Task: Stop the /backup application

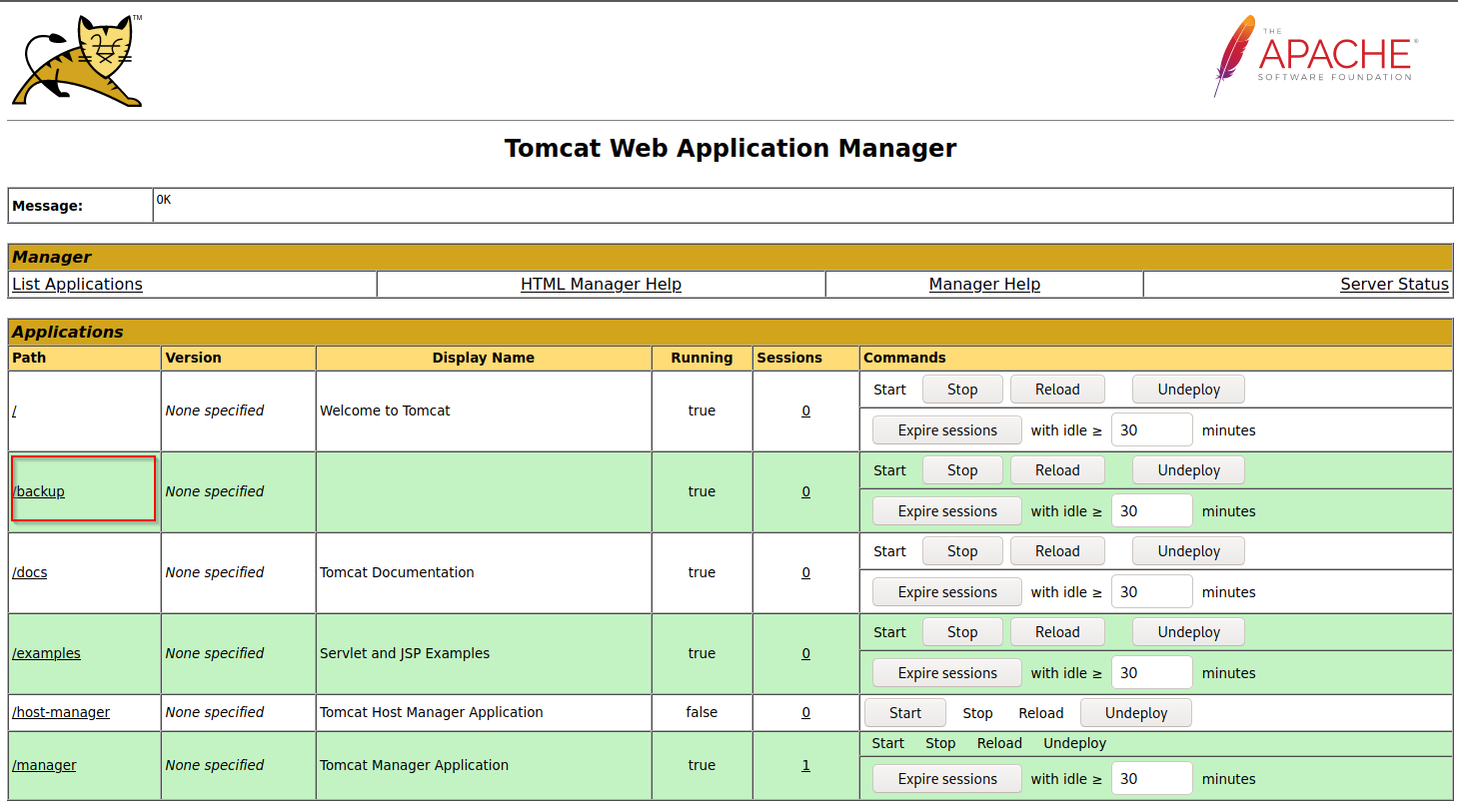Action: 961,470
